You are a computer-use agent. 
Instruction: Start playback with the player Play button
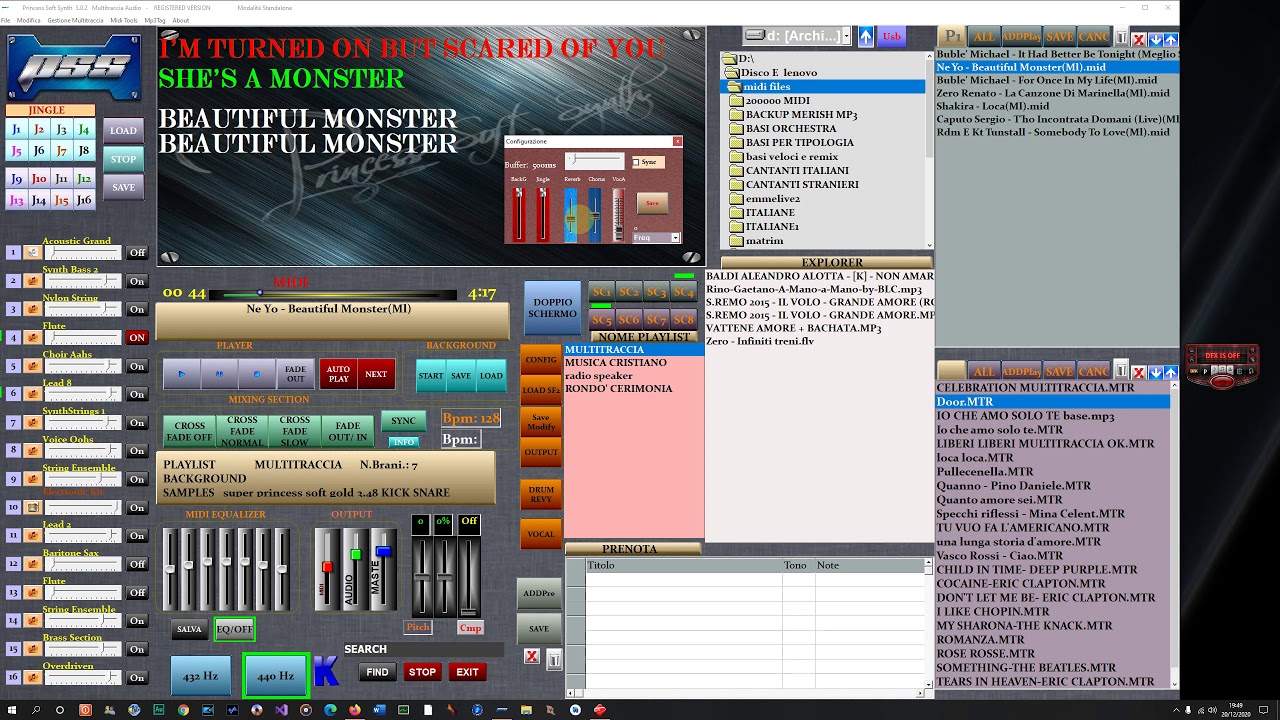pos(181,374)
